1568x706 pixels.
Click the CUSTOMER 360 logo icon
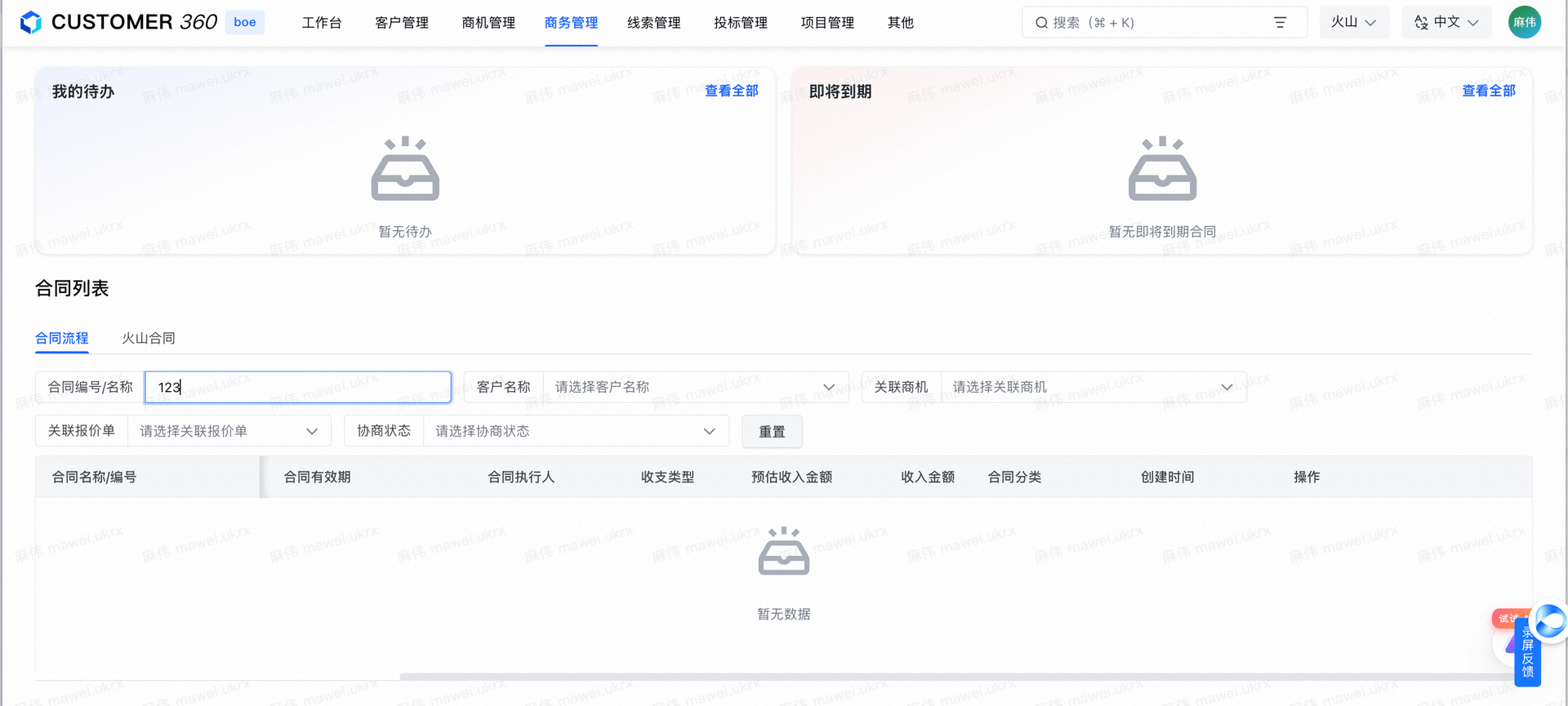(x=31, y=22)
